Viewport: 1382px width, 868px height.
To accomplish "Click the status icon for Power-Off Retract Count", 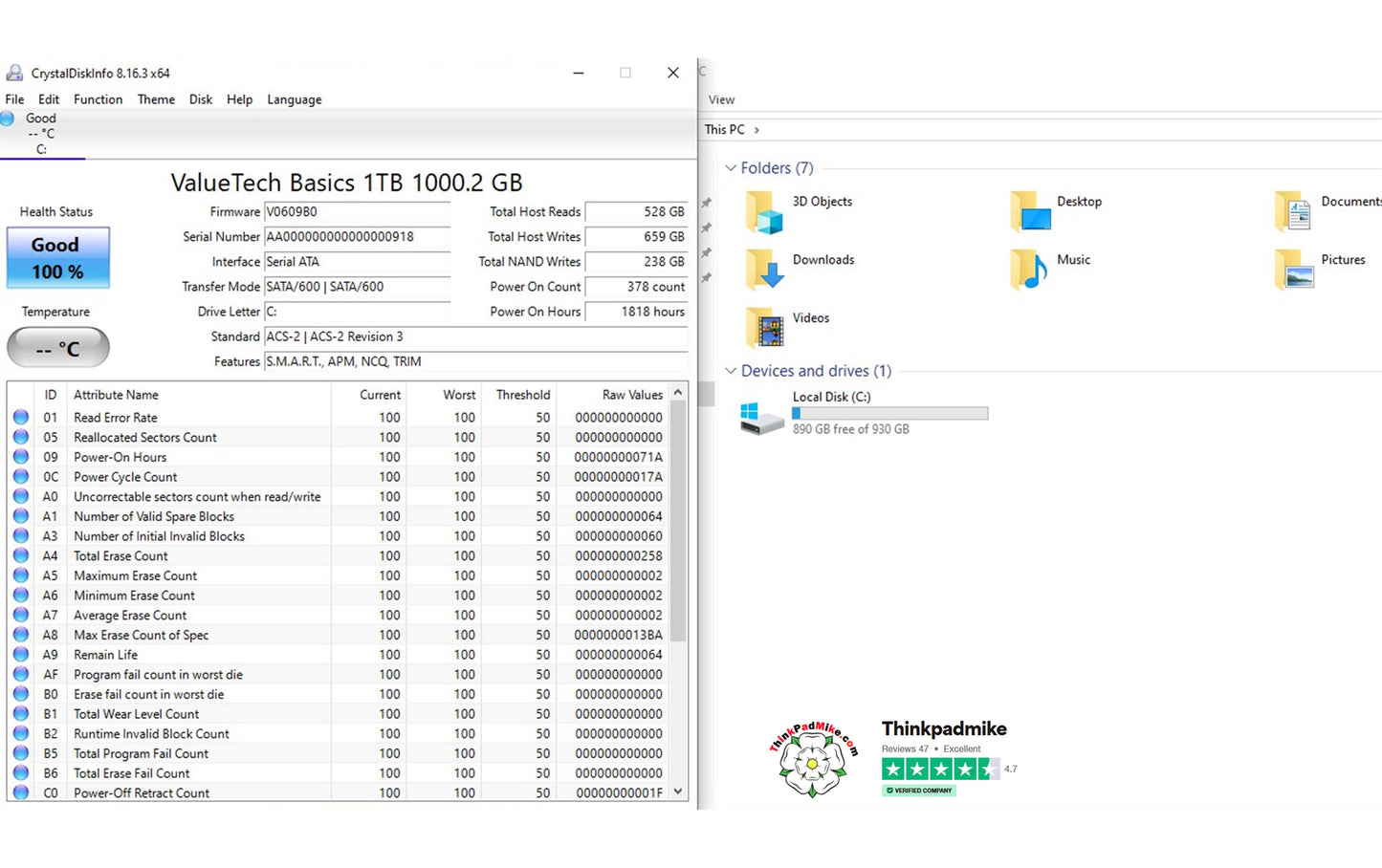I will pos(21,792).
